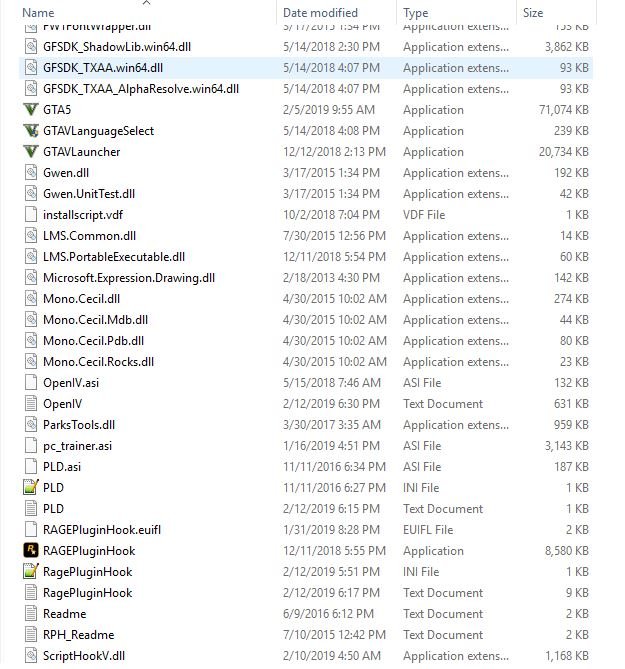Click the RPH_Readme text document icon
Screen dimensions: 625x669
(31, 634)
